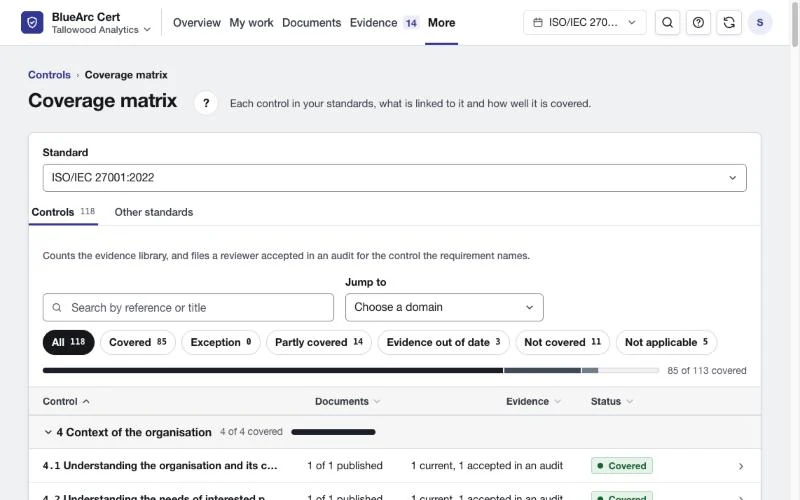Click the magnifier icon in search field
This screenshot has width=800, height=500.
coord(57,307)
